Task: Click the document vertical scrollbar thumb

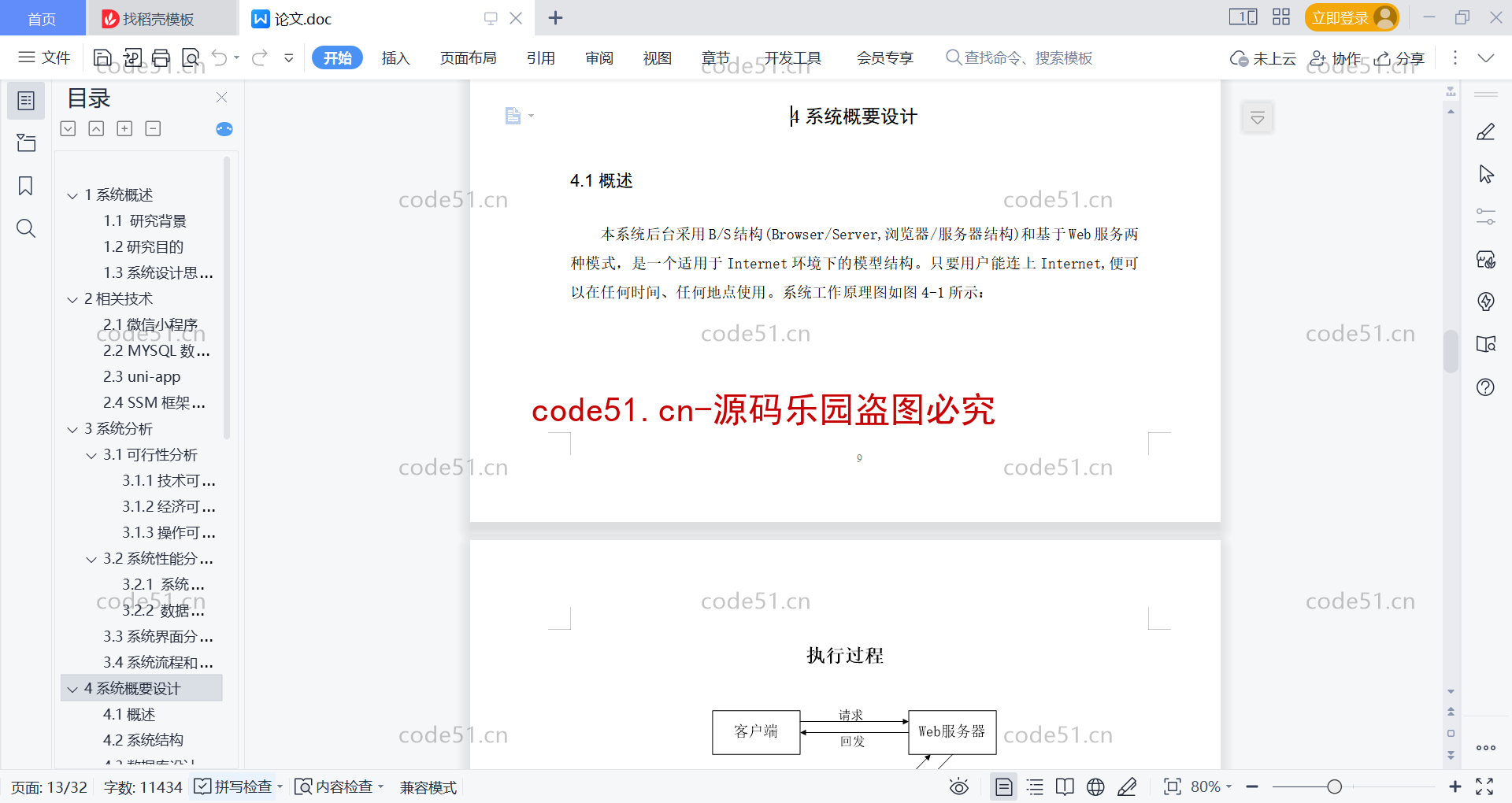Action: 1451,351
